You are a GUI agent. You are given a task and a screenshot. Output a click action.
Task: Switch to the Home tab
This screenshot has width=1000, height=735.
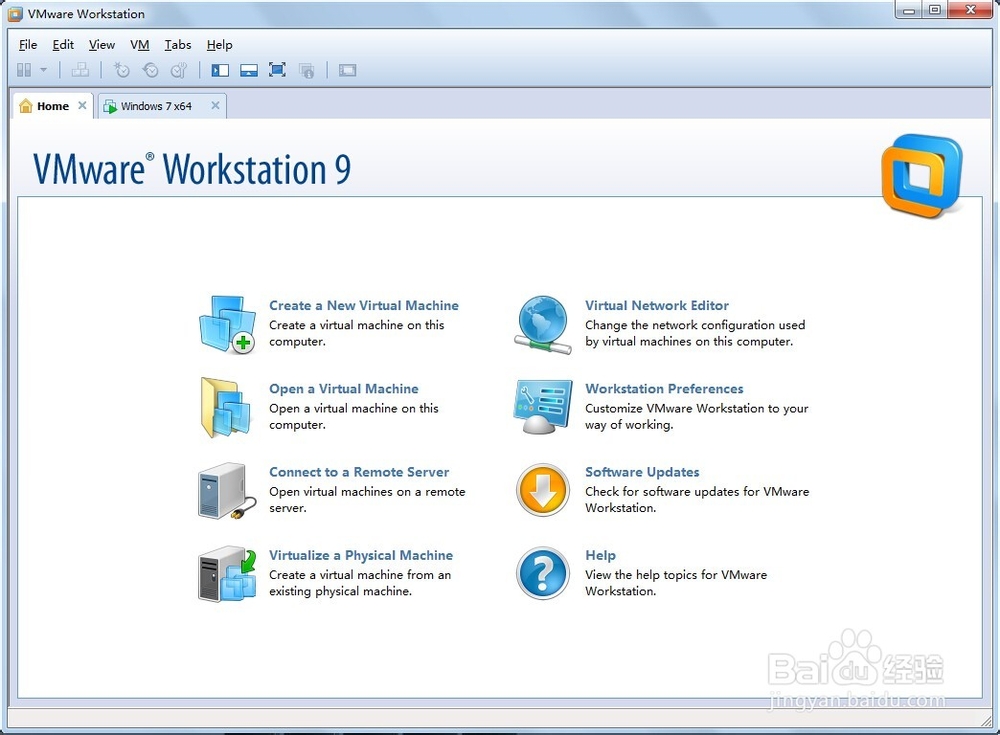[x=53, y=106]
